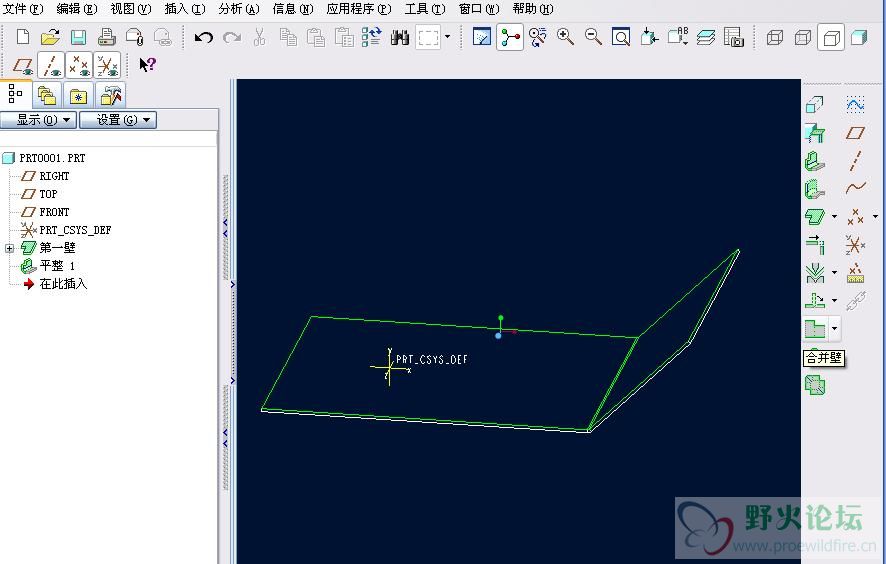Create a coordinate system from the right toolbar

855,245
